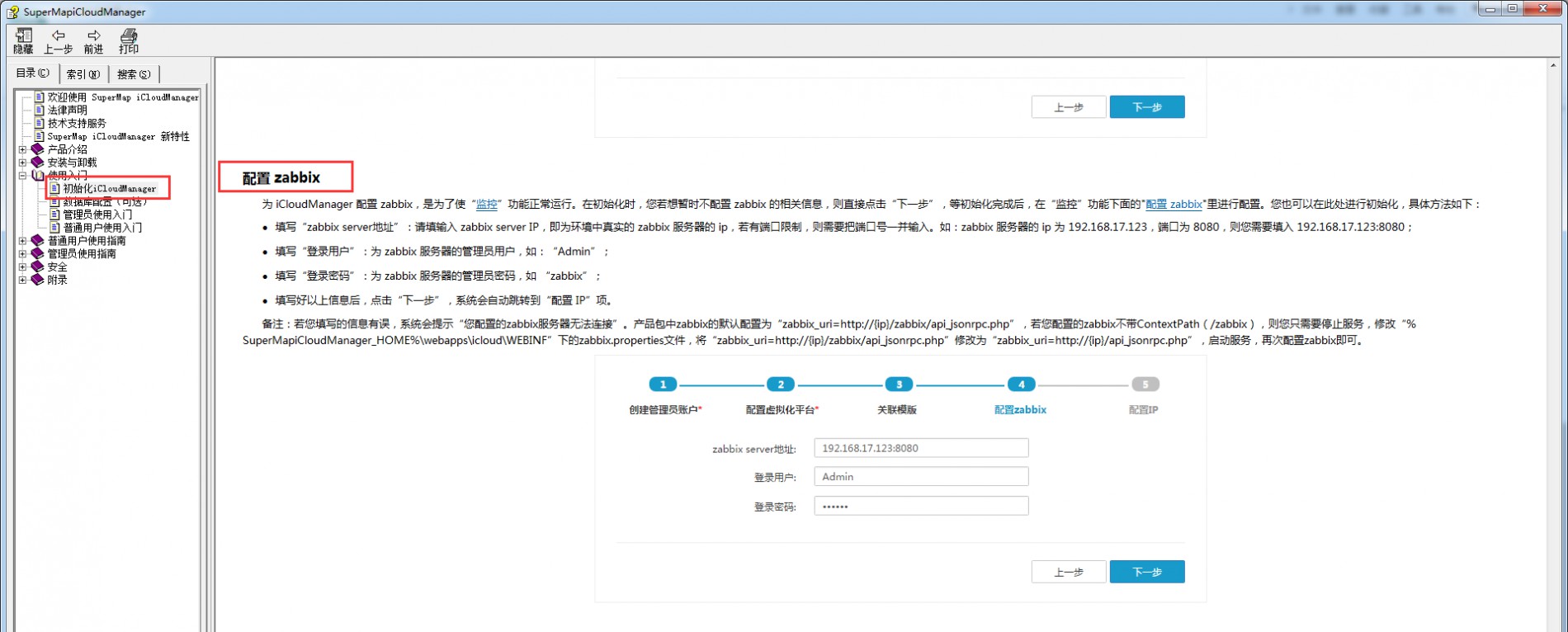Collapse the 使用入门 tree node
Image resolution: width=1568 pixels, height=632 pixels.
[x=23, y=176]
